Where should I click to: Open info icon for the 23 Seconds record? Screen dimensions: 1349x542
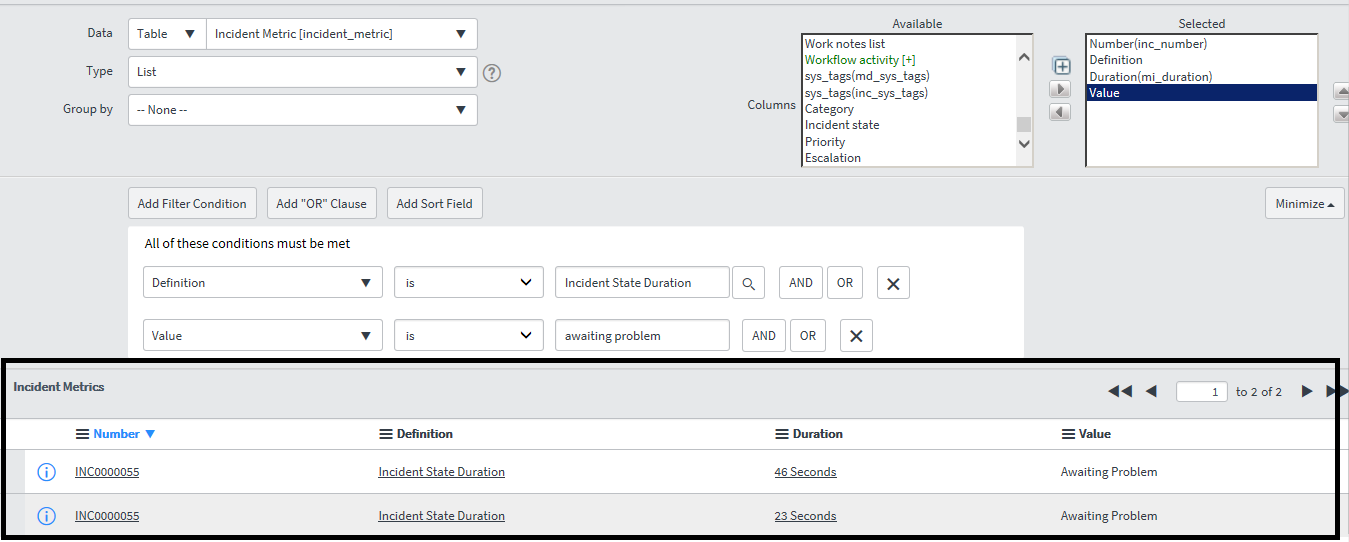pyautogui.click(x=46, y=516)
